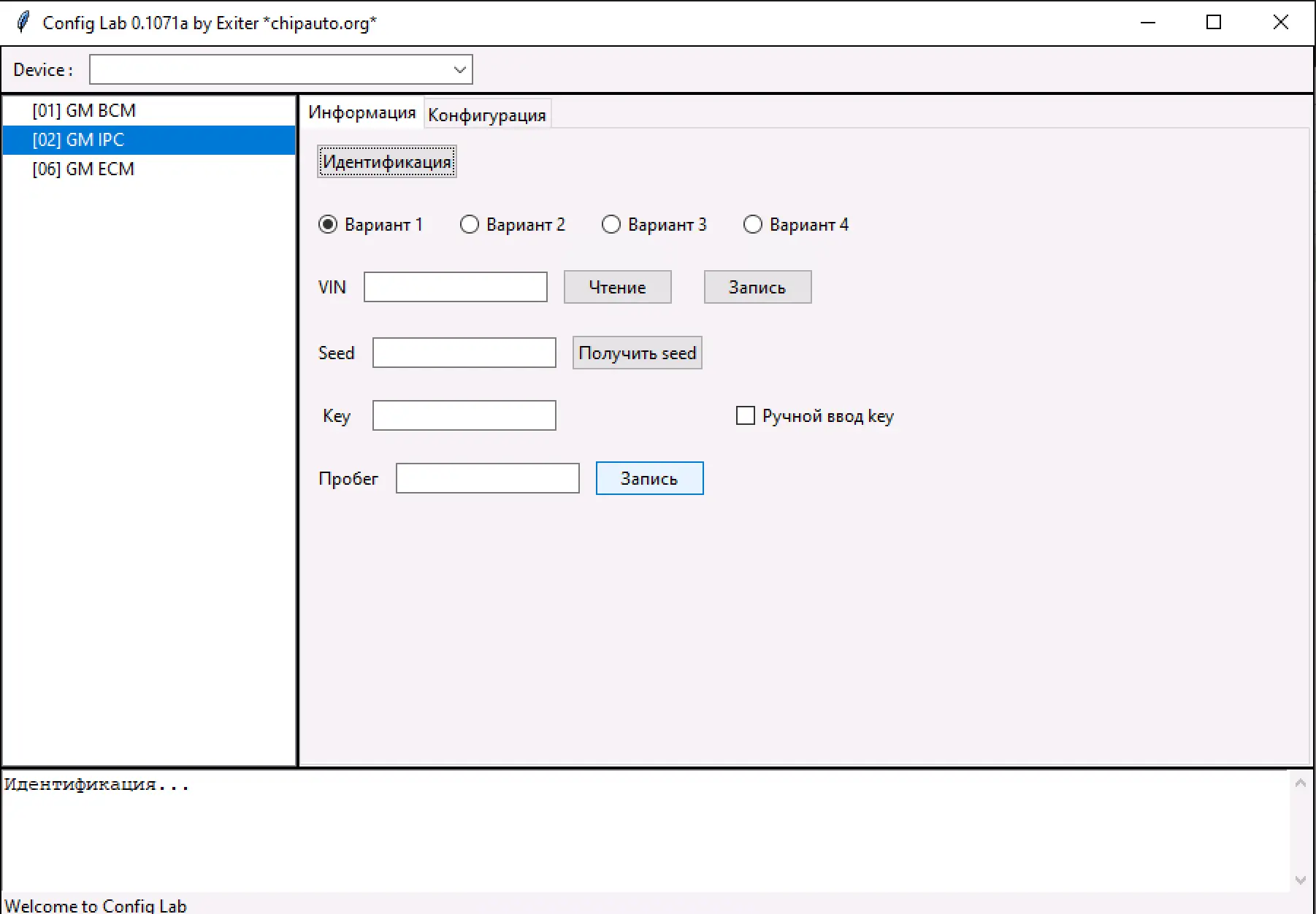Pick the Вариант 3 radio option
This screenshot has height=914, width=1316.
[x=611, y=225]
